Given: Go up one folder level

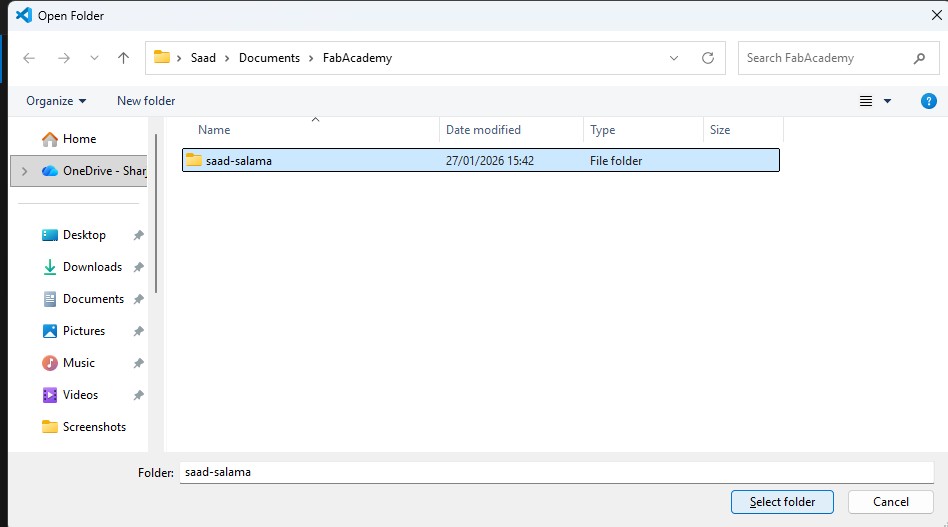Looking at the screenshot, I should point(123,58).
